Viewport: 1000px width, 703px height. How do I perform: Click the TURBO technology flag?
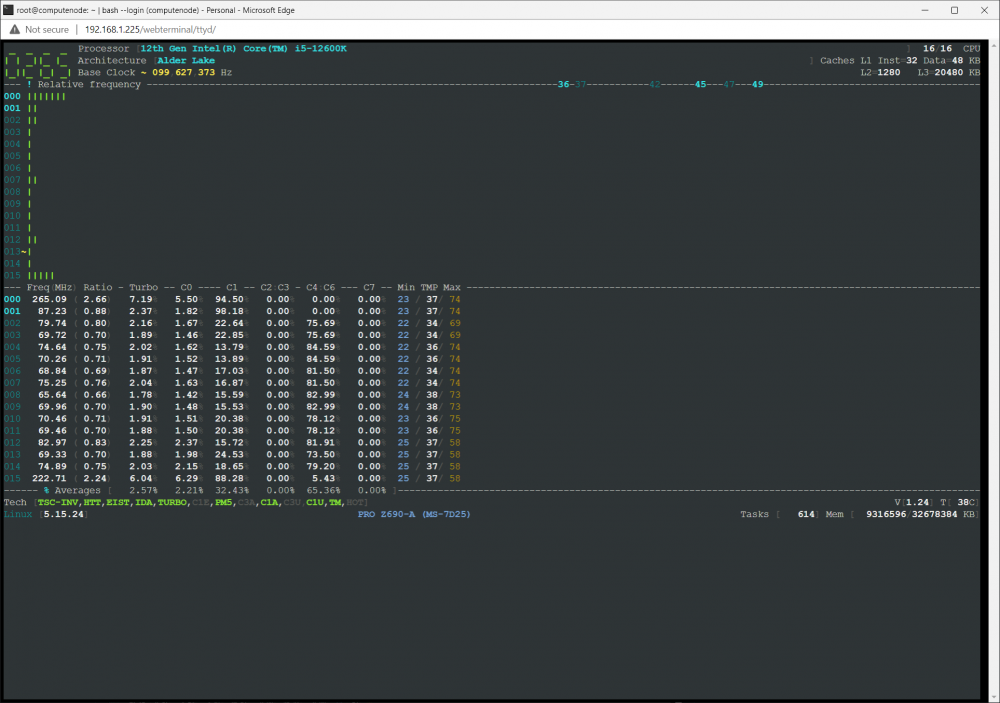[x=172, y=503]
